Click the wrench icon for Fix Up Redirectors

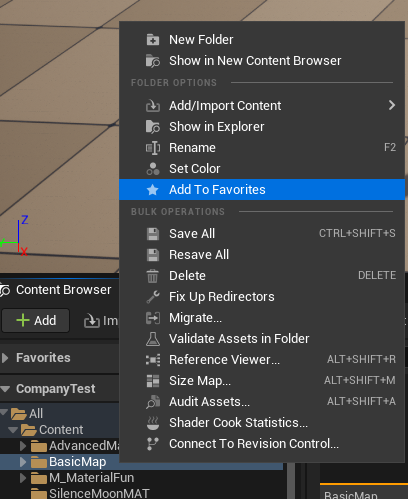tap(153, 297)
